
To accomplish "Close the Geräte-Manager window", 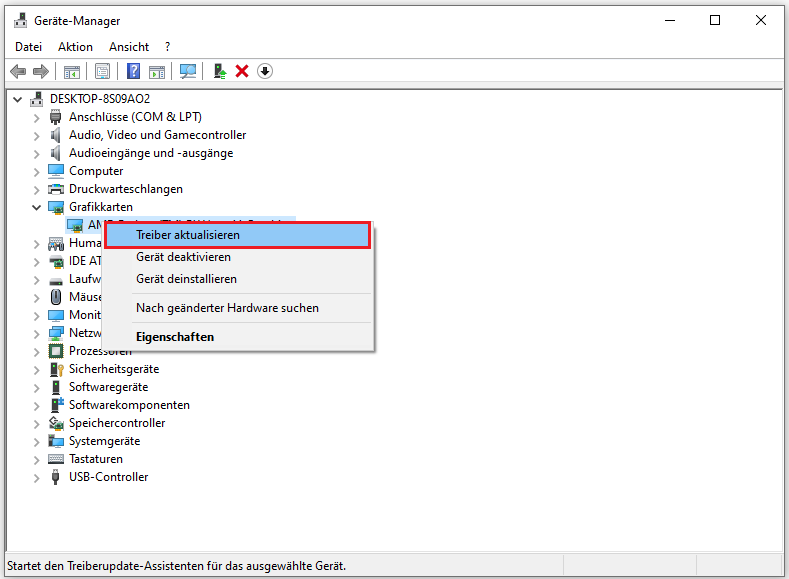I will tap(761, 21).
